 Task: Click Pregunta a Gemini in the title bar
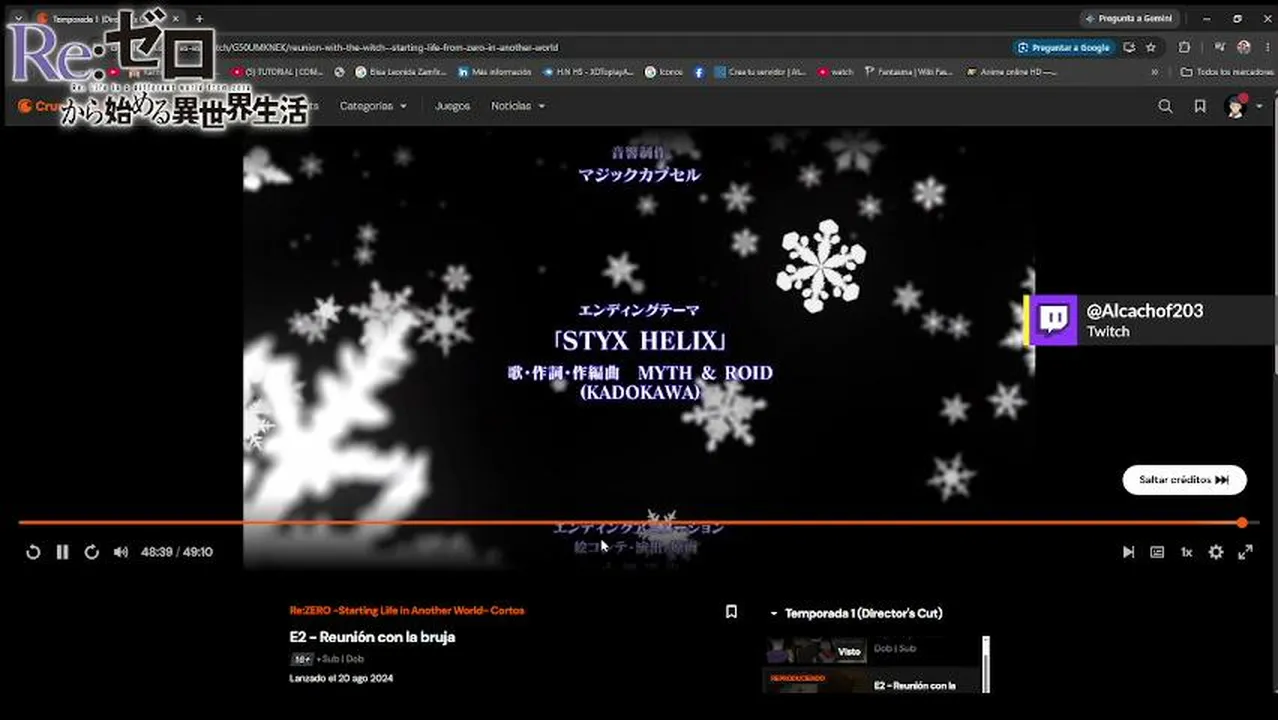(x=1130, y=18)
